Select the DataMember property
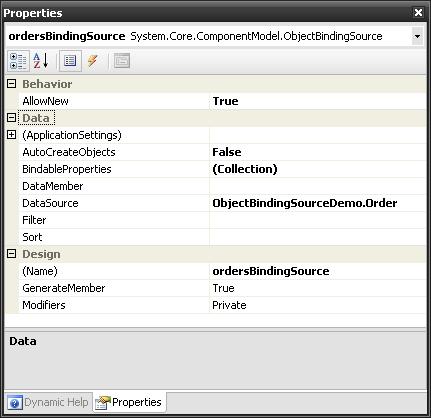 [53, 186]
